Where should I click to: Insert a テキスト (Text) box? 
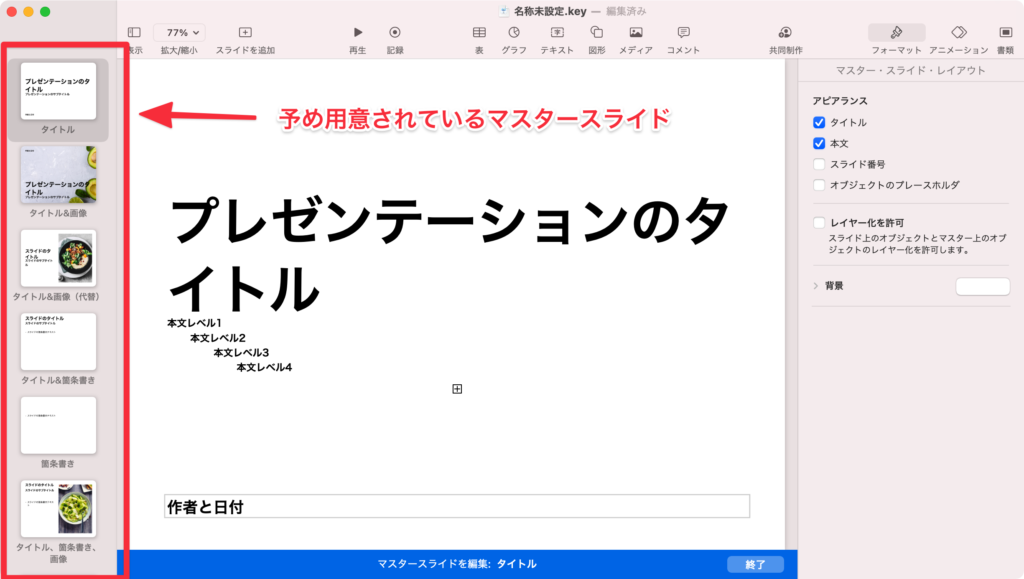pos(558,32)
